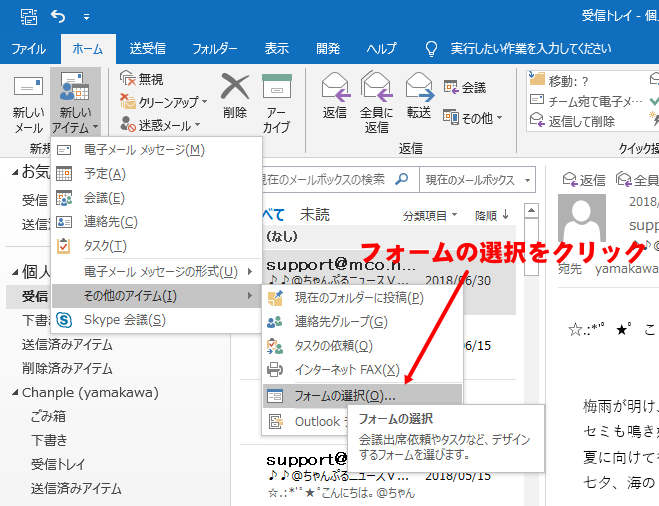Choose 連絡先グループ(G) in submenu

362,322
